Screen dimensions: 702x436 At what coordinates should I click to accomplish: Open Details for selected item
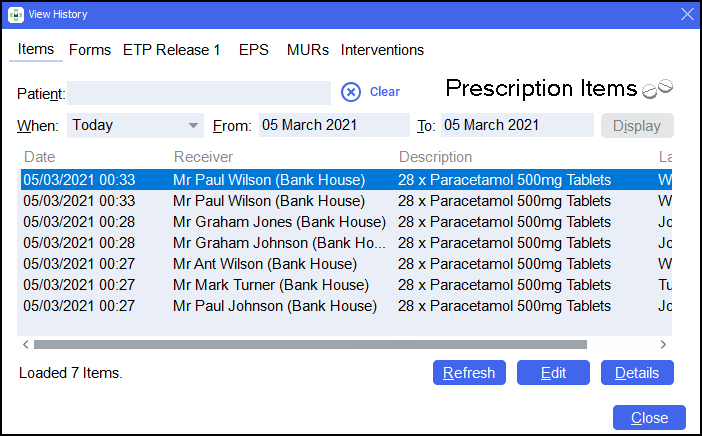click(x=637, y=373)
